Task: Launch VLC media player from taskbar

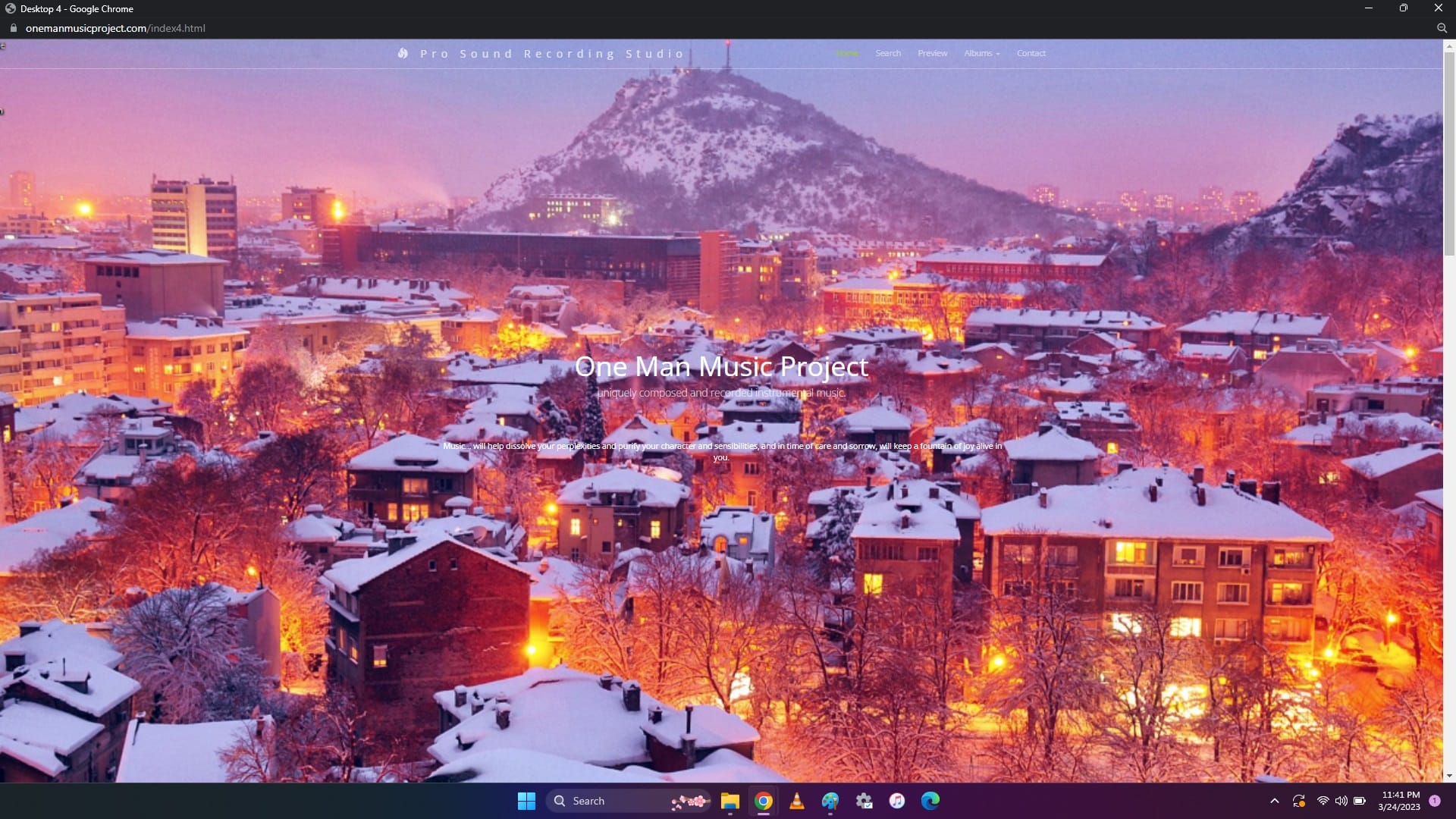Action: pyautogui.click(x=797, y=801)
